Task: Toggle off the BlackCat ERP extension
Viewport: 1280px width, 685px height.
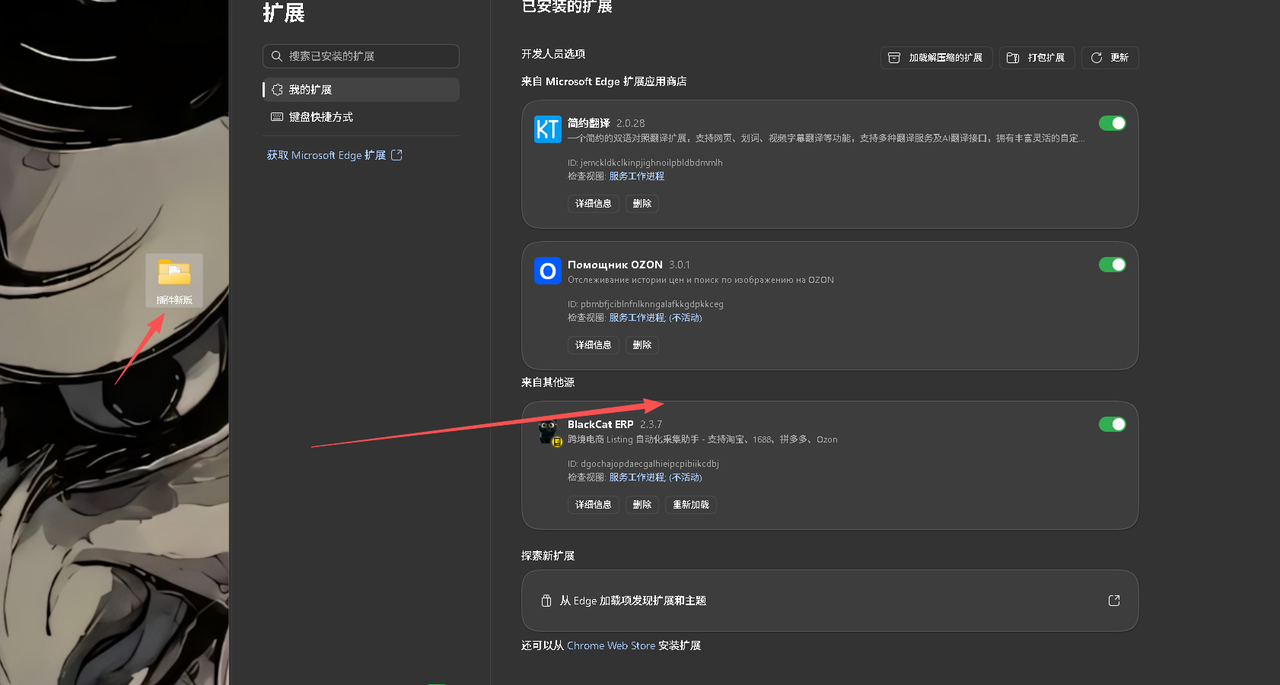Action: (x=1112, y=424)
